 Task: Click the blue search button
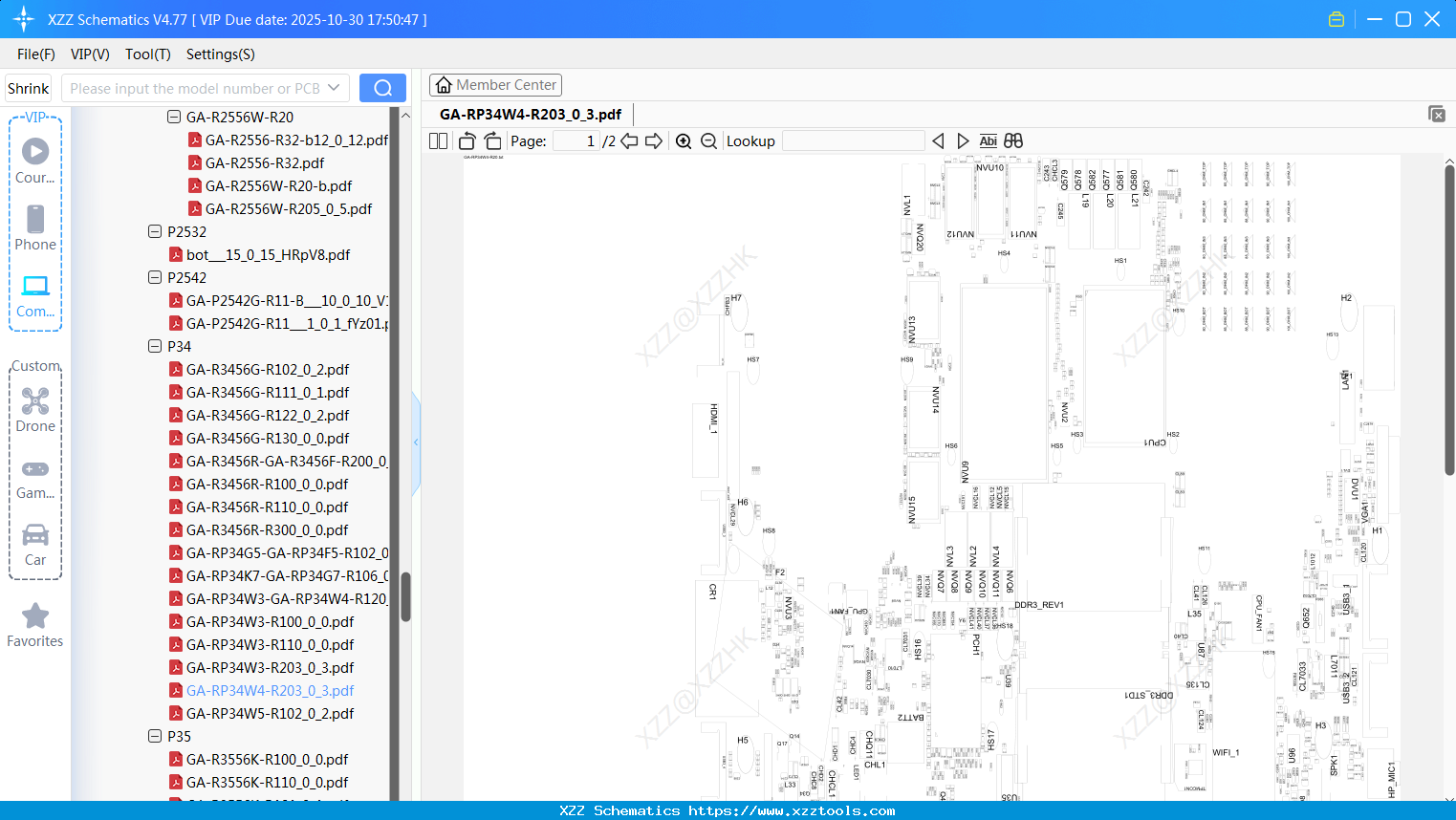click(x=382, y=88)
